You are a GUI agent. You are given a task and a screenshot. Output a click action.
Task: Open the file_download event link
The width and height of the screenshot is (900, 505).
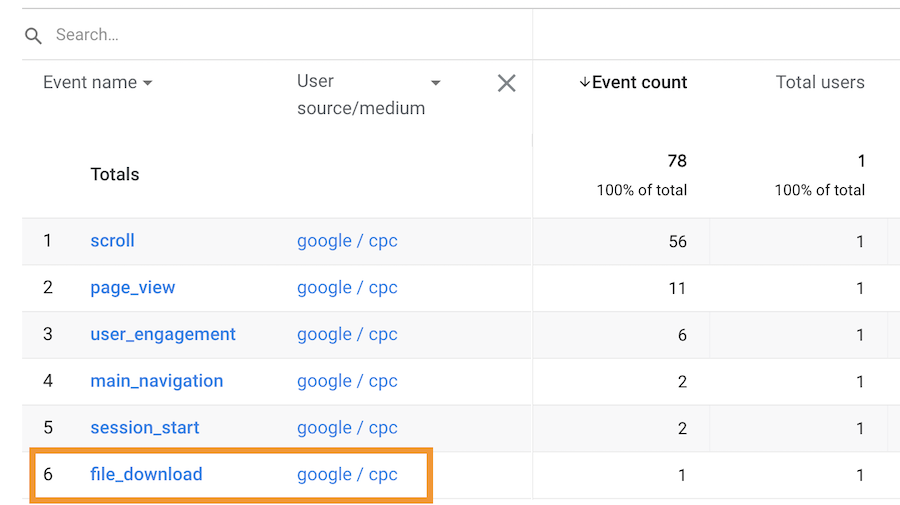pyautogui.click(x=146, y=475)
